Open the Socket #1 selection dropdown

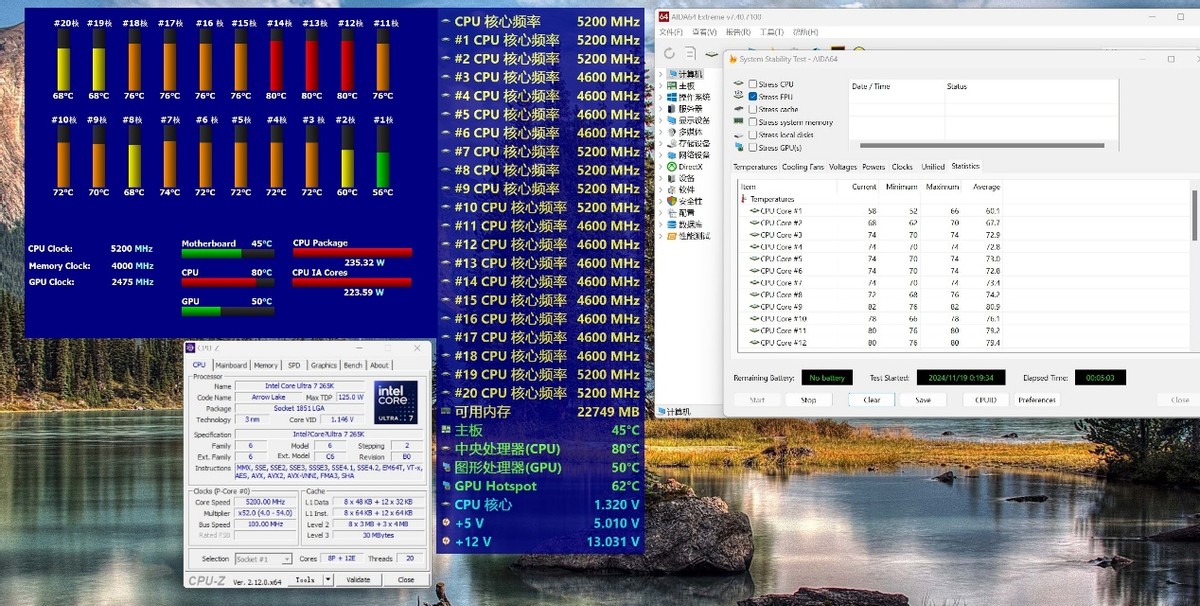tap(261, 559)
